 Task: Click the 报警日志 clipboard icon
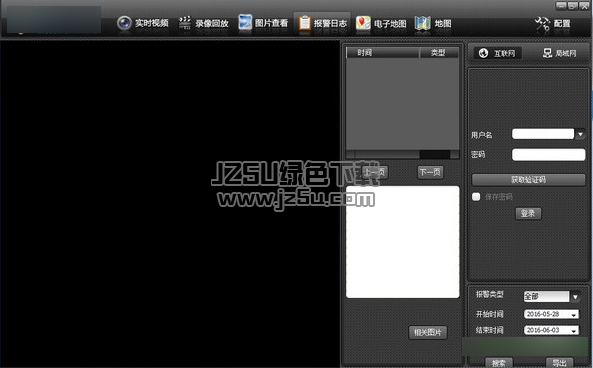pos(304,23)
